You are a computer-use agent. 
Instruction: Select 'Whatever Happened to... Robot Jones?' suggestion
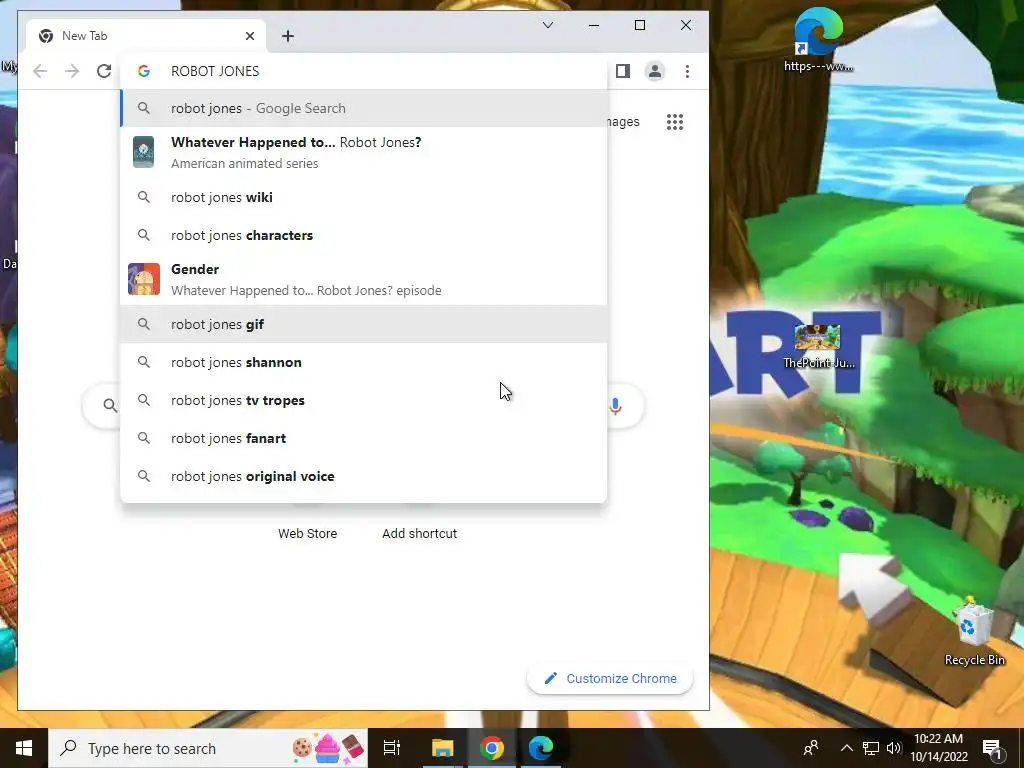[363, 152]
